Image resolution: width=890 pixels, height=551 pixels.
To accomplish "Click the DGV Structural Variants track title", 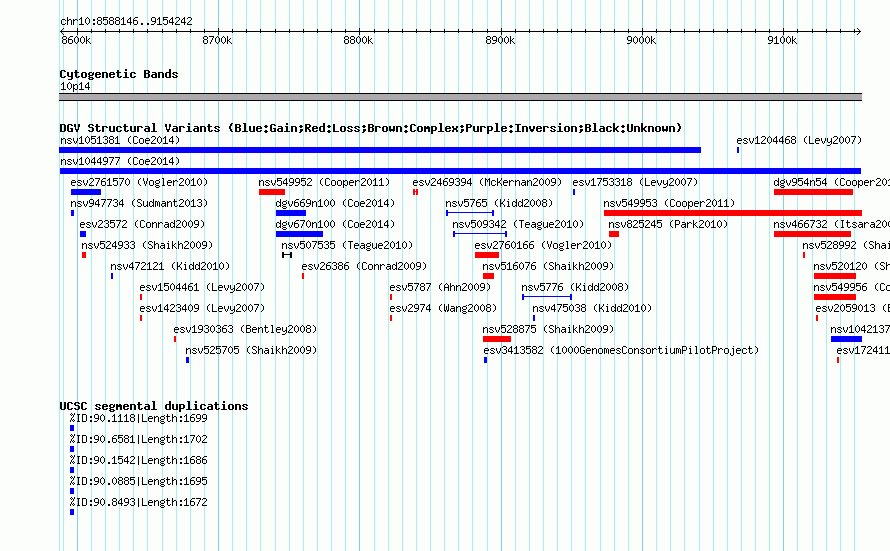I will [x=370, y=128].
